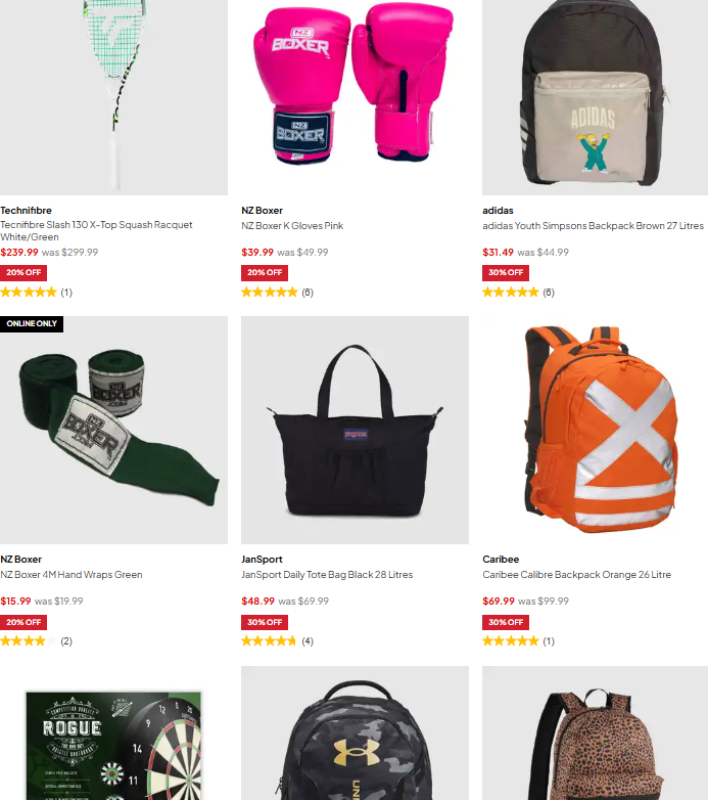Open the NZ Boxer K Gloves Pink link
The image size is (708, 800).
292,226
